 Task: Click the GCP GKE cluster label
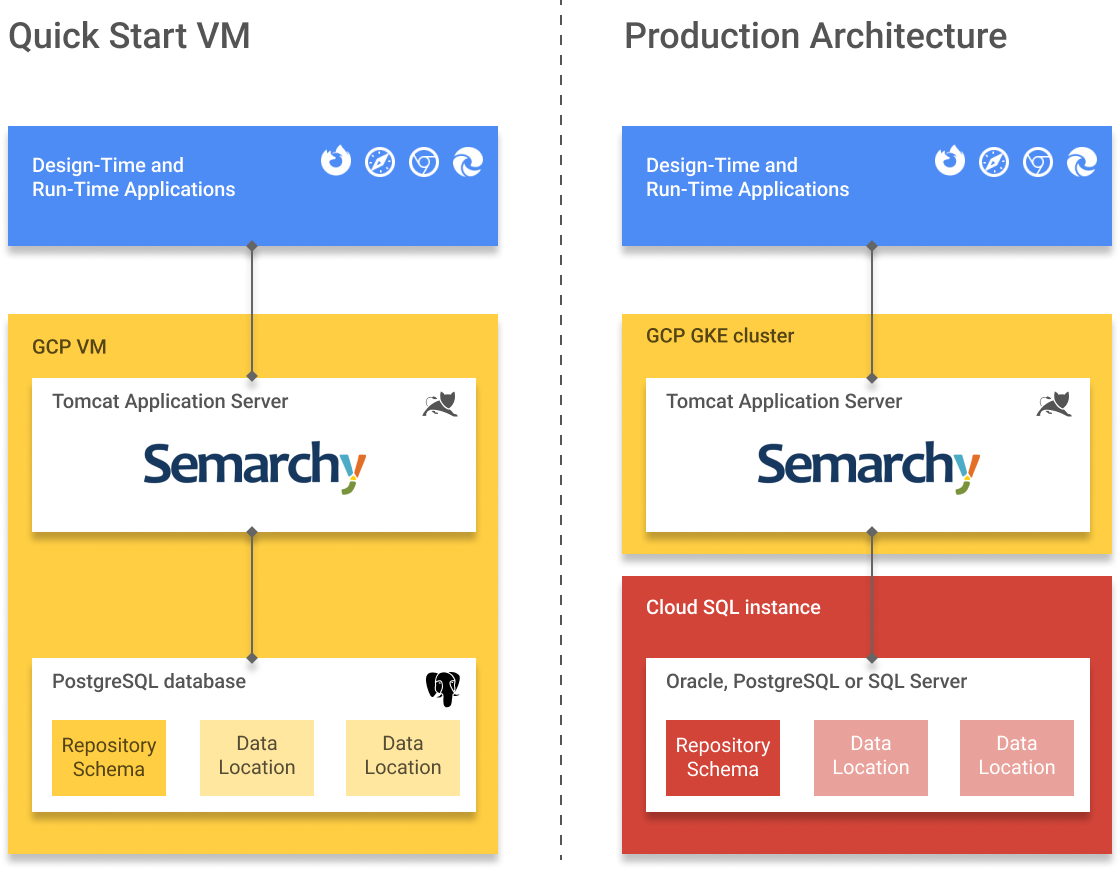pos(720,336)
